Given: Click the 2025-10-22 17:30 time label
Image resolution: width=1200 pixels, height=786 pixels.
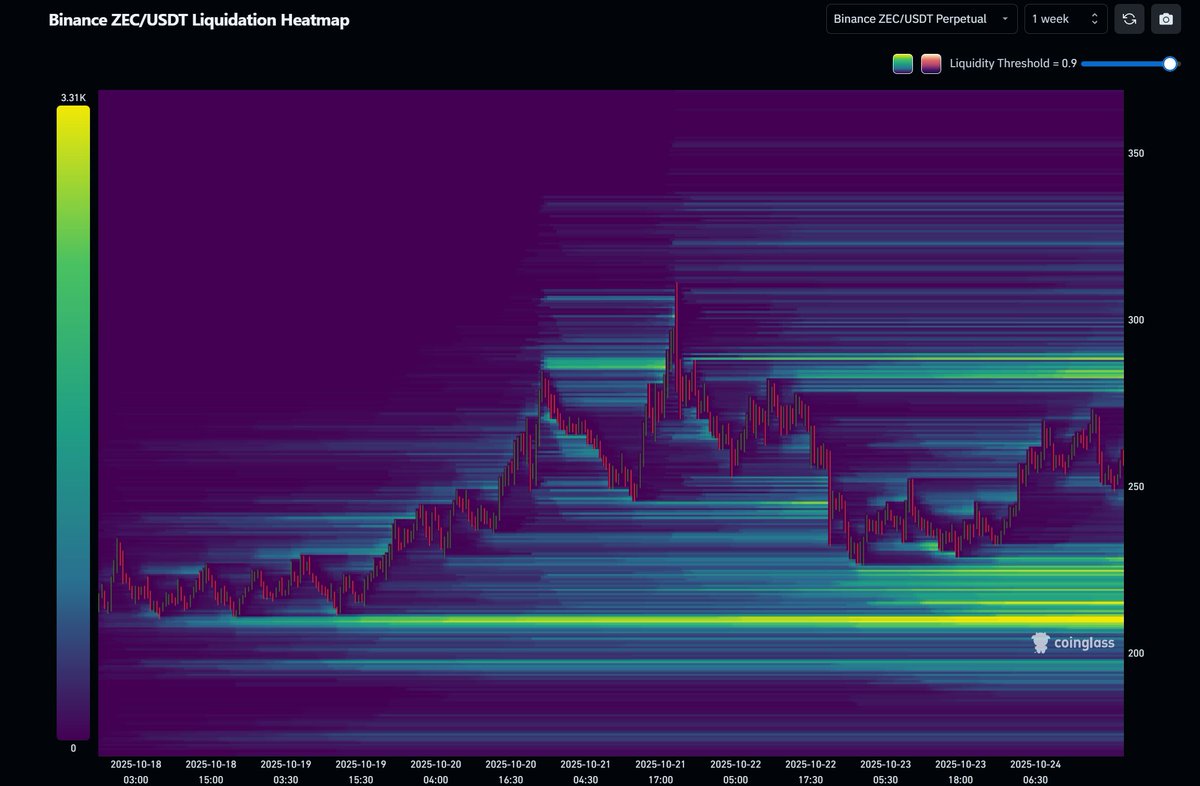Looking at the screenshot, I should tap(811, 771).
